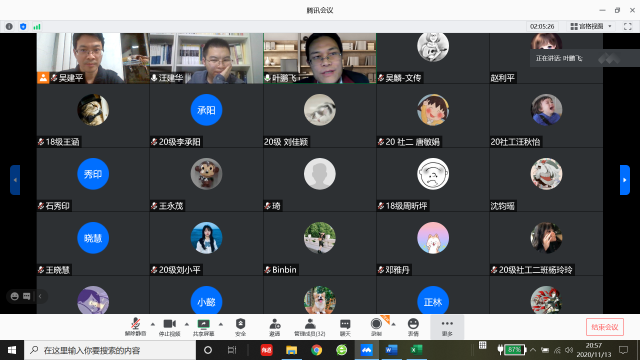Image resolution: width=640 pixels, height=360 pixels.
Task: Click the Windows taskbar search box
Action: coord(110,350)
